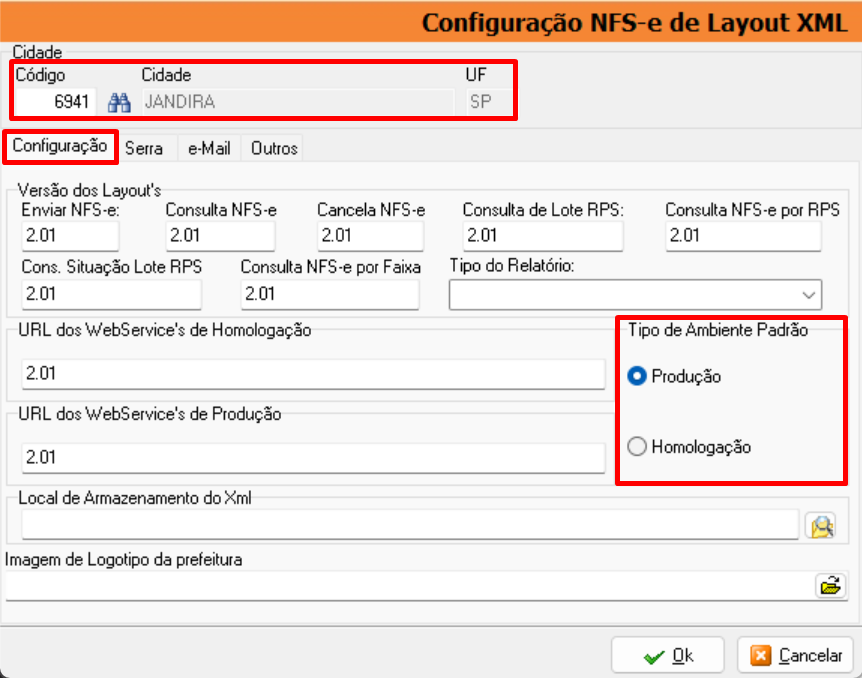Click the Código field containing 6941
Viewport: 862px width, 678px height.
(x=55, y=102)
